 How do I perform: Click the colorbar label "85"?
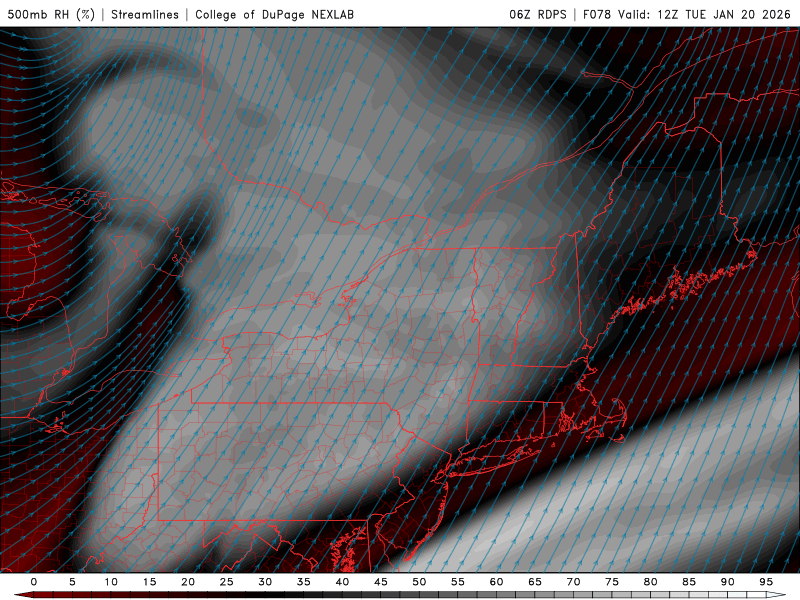point(689,582)
